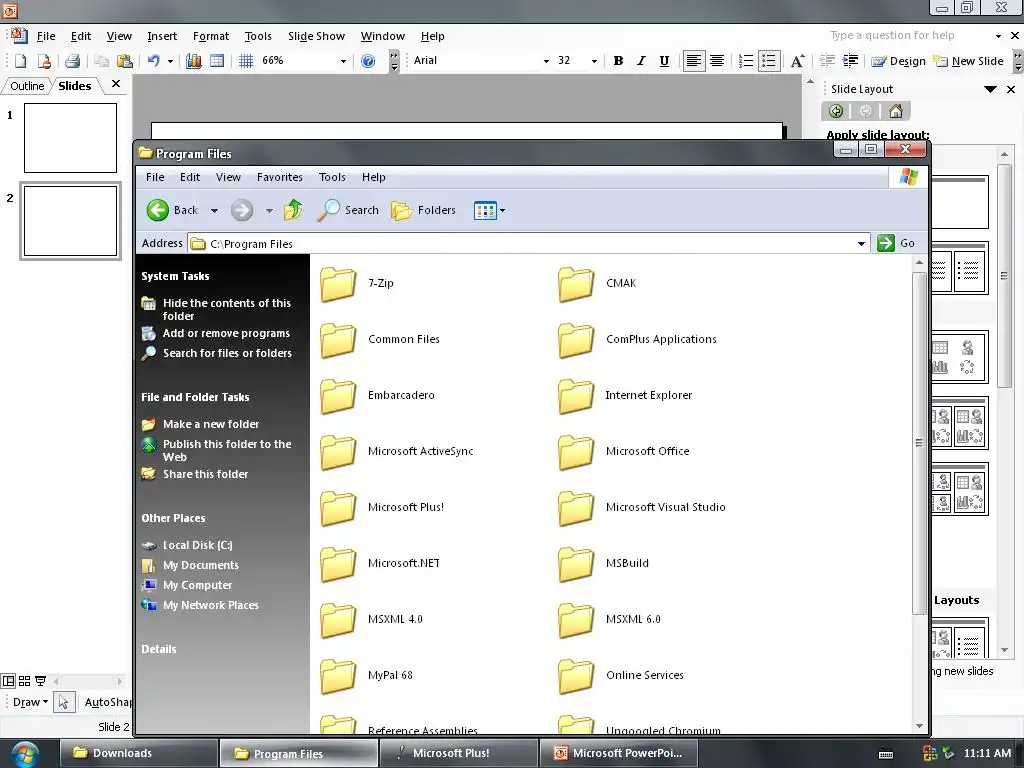Click the Search button in Explorer
The width and height of the screenshot is (1024, 768).
click(348, 210)
